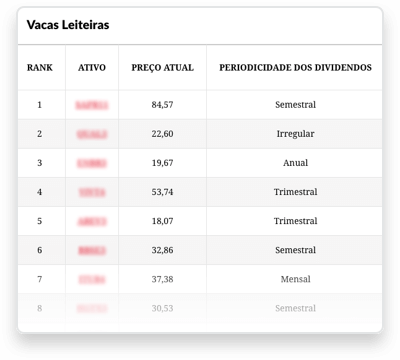Image resolution: width=400 pixels, height=360 pixels.
Task: Click the Anual periodicity cell
Action: pyautogui.click(x=295, y=163)
